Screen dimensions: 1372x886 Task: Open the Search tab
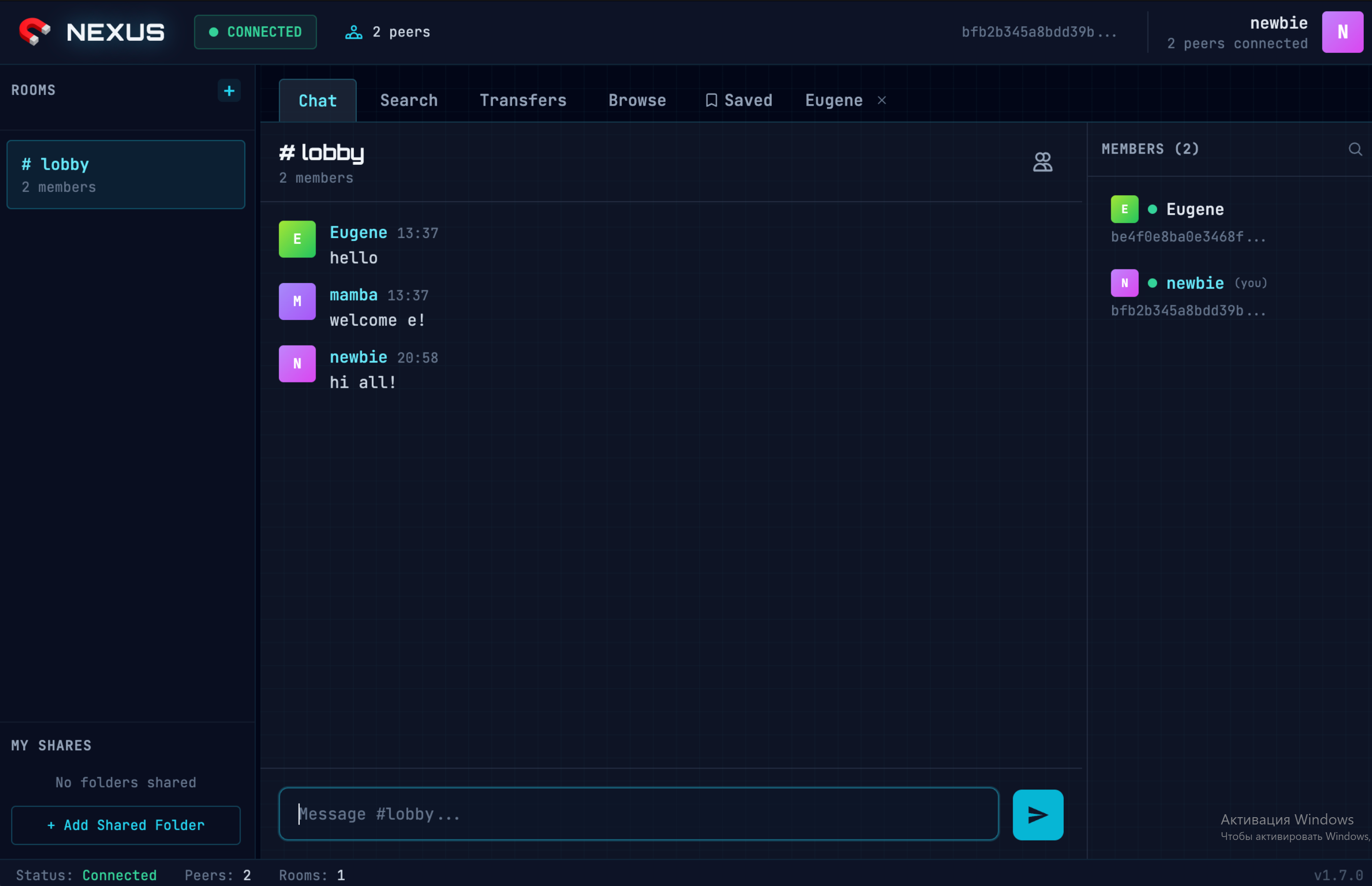pyautogui.click(x=409, y=101)
